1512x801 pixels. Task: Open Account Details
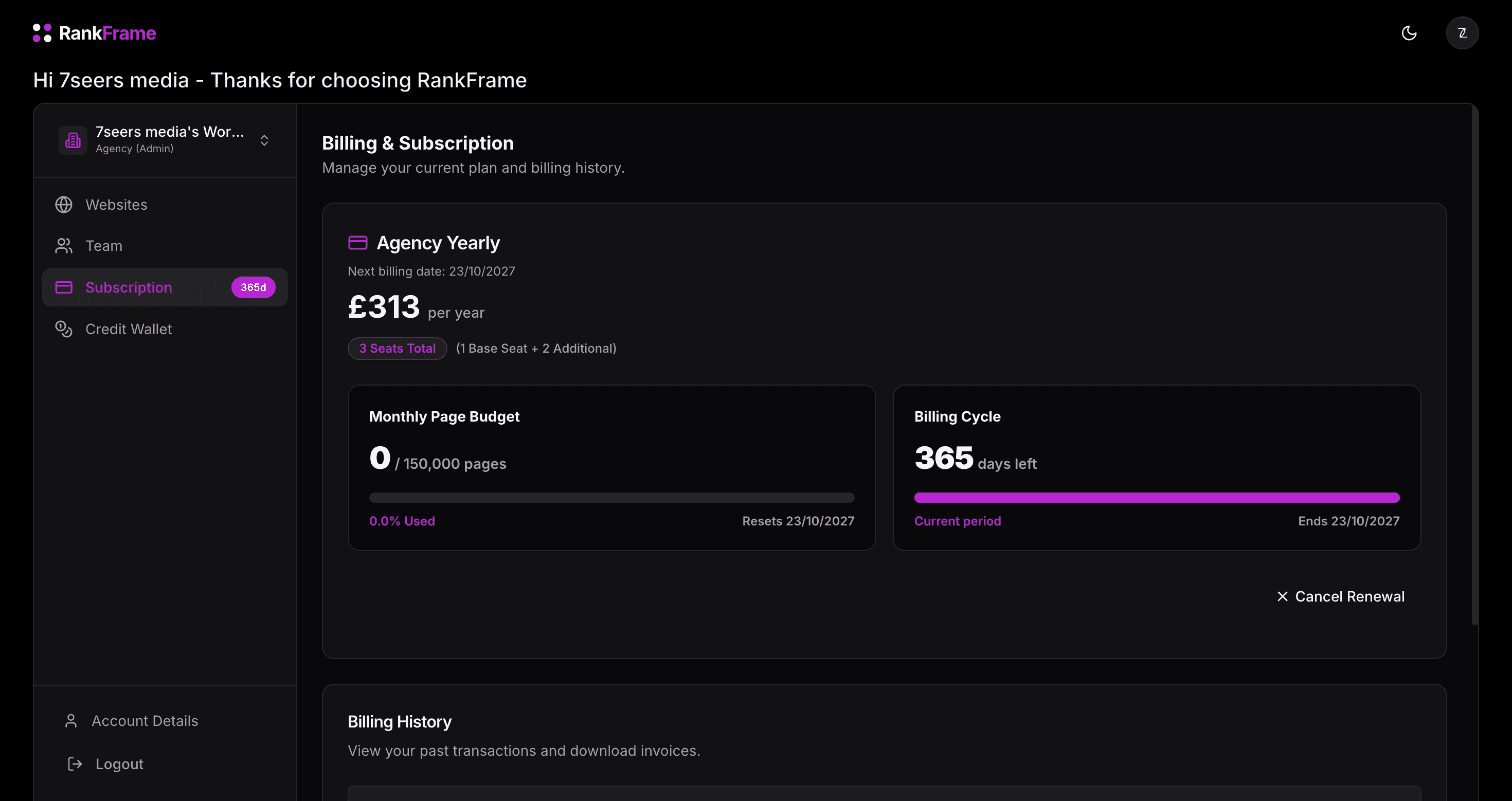(x=145, y=721)
